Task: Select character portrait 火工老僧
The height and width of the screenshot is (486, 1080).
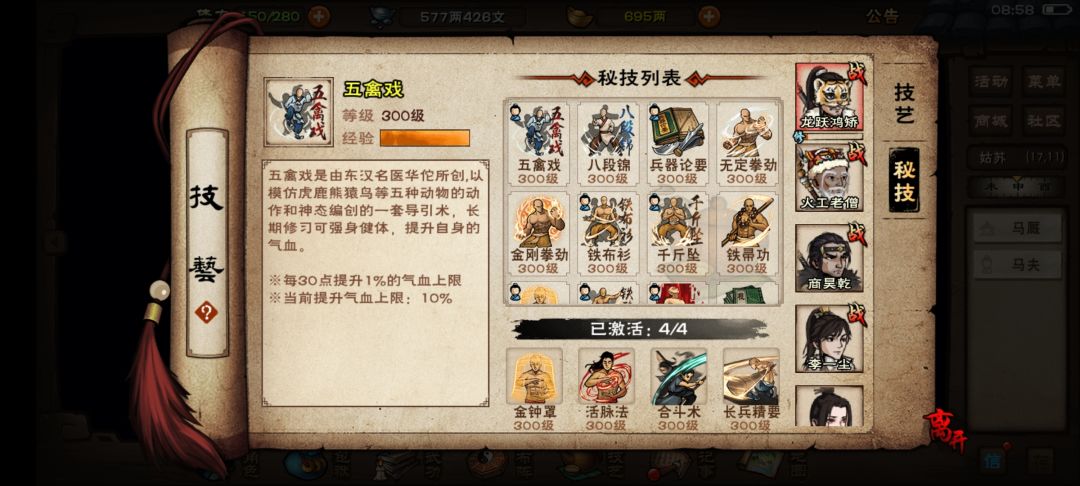Action: pos(829,178)
